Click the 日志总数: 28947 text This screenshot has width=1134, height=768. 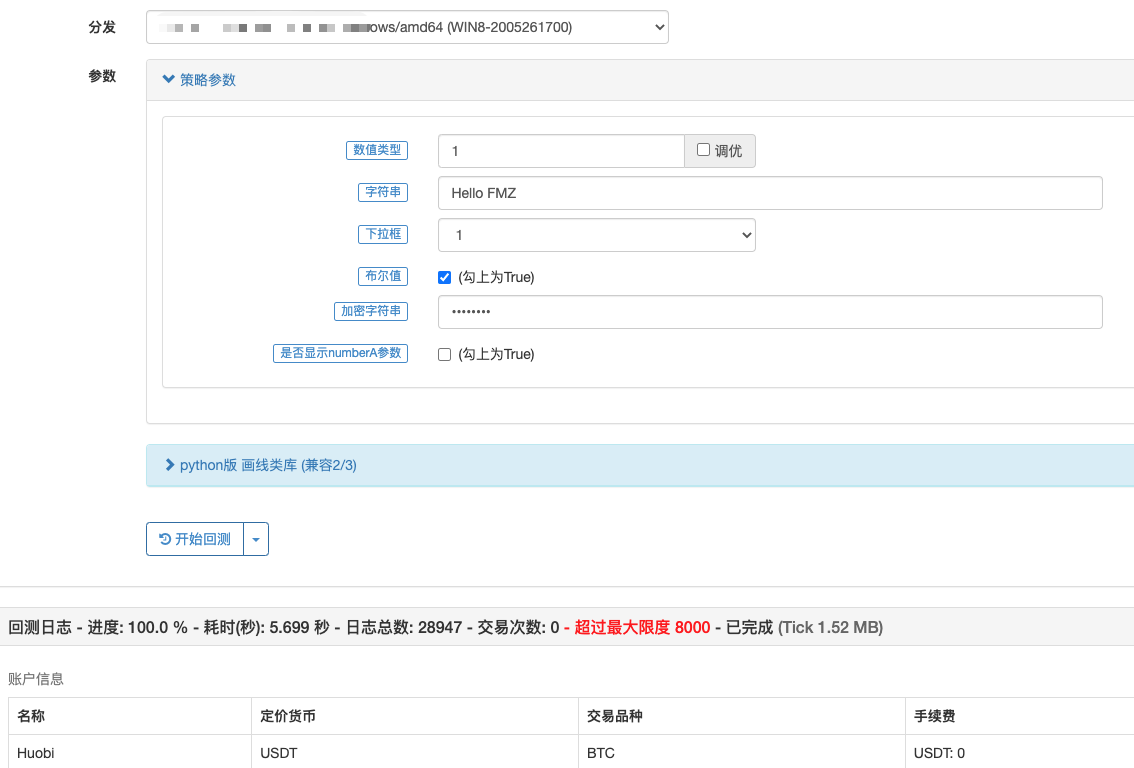pos(404,627)
